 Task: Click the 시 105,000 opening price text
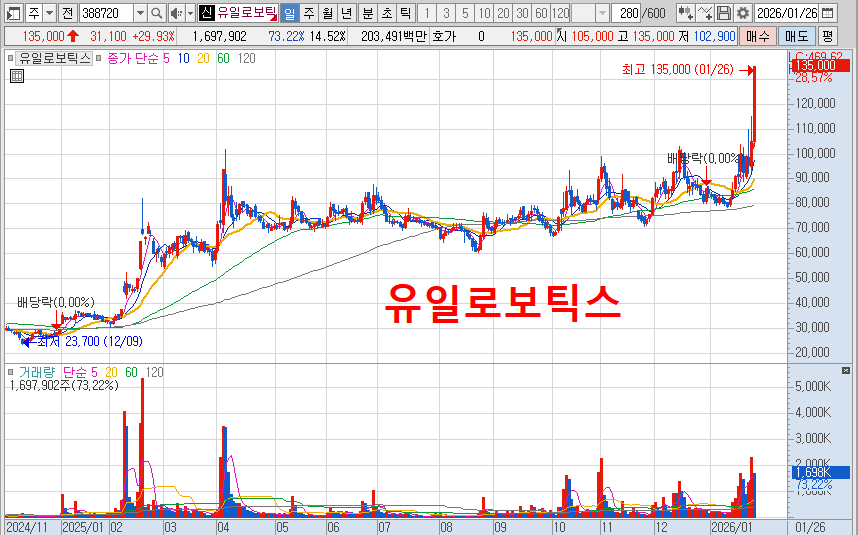(584, 37)
